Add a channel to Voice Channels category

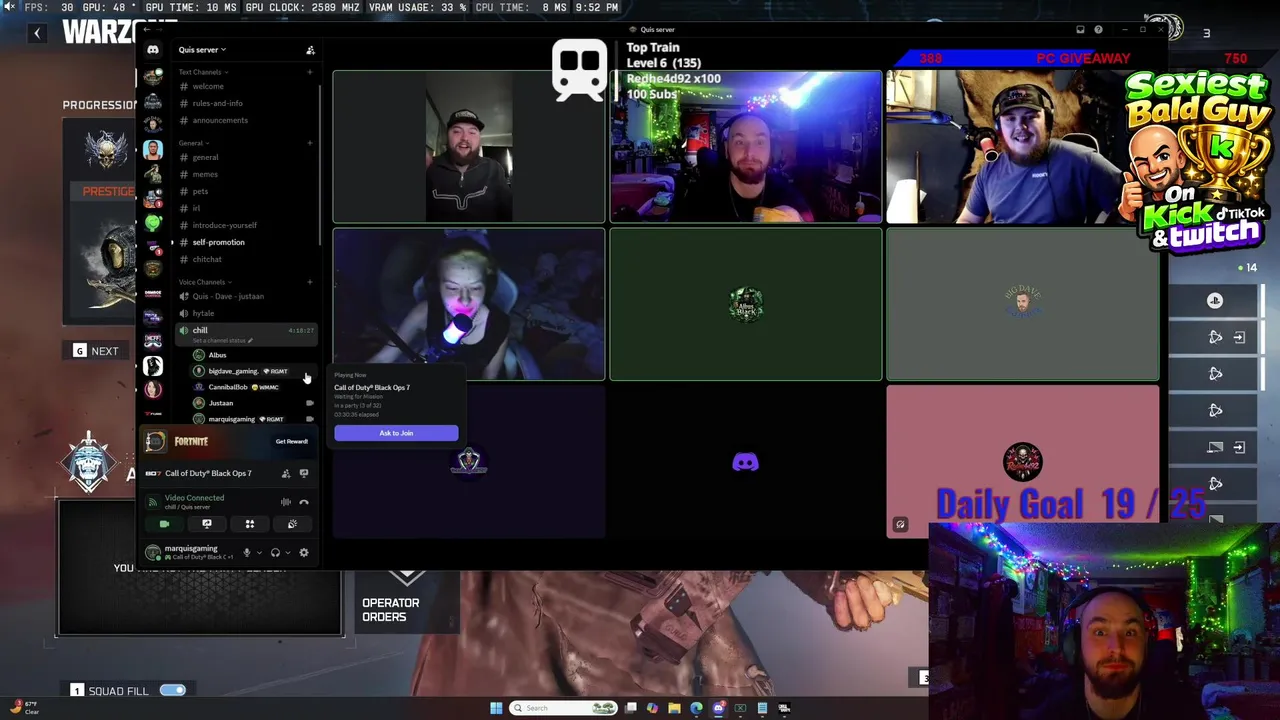click(x=309, y=282)
